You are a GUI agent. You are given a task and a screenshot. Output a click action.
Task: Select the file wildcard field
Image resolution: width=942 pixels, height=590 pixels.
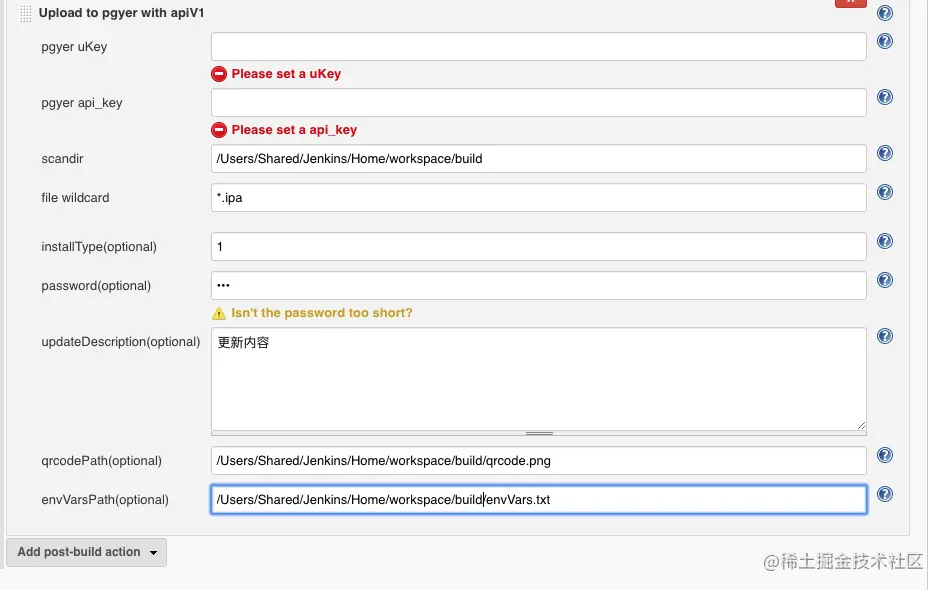point(538,198)
